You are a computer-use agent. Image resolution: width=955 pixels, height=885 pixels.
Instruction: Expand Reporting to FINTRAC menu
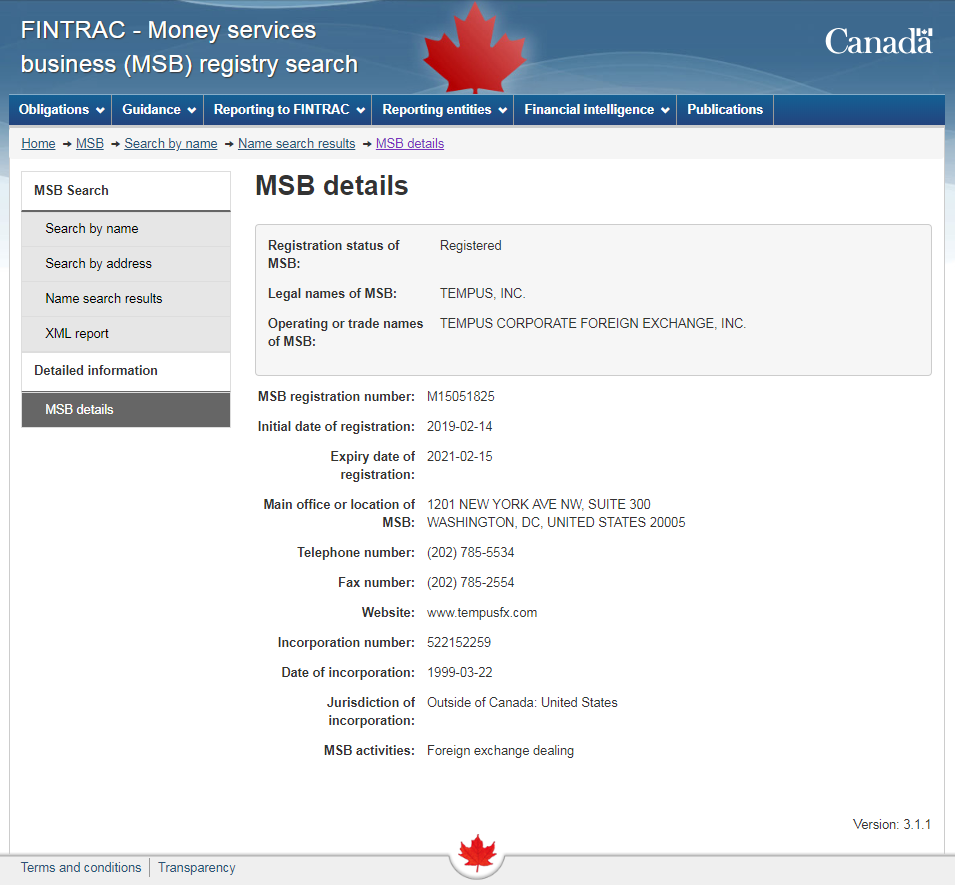click(x=288, y=110)
